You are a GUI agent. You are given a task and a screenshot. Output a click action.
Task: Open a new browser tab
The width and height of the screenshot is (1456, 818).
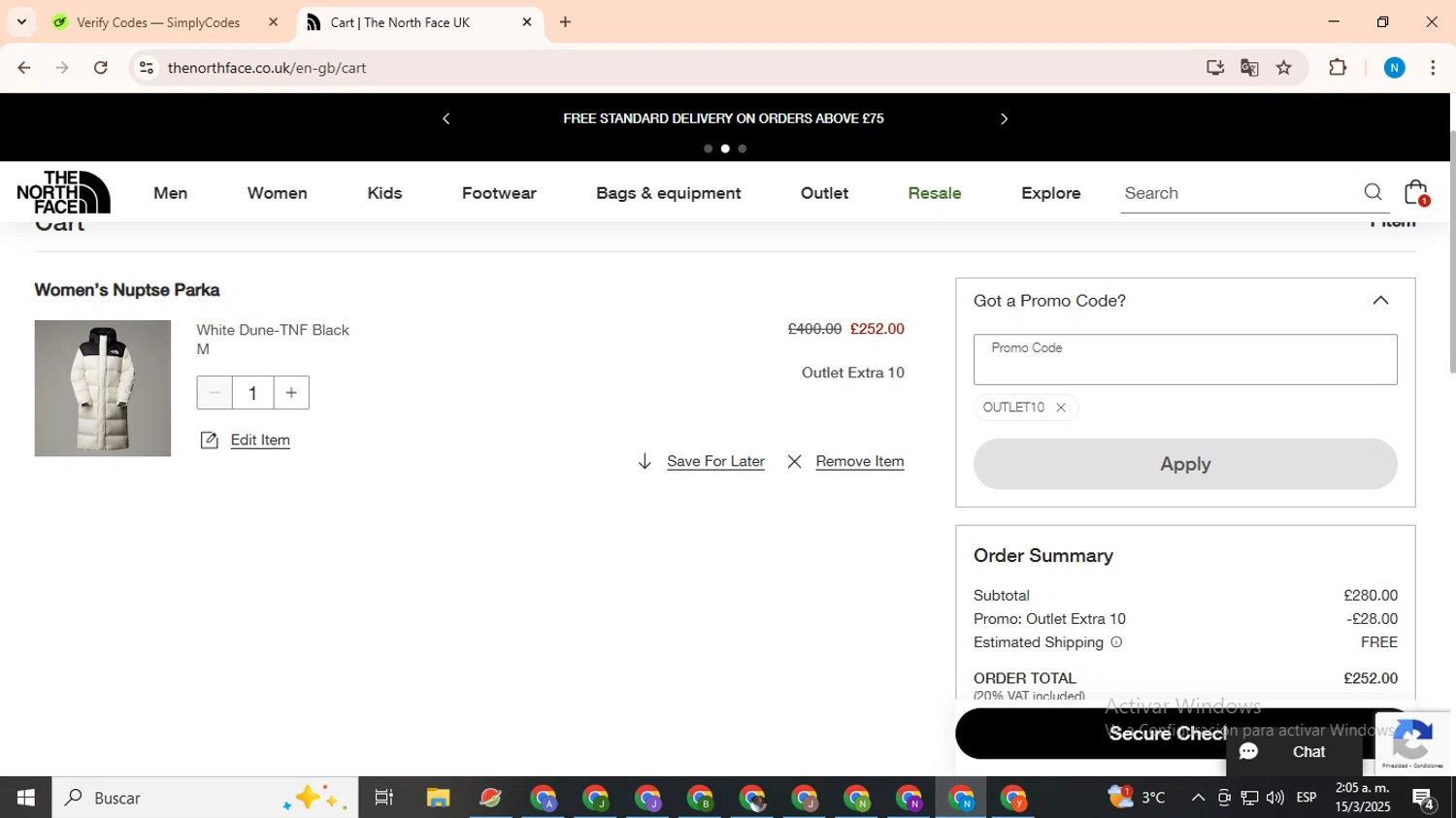[566, 22]
